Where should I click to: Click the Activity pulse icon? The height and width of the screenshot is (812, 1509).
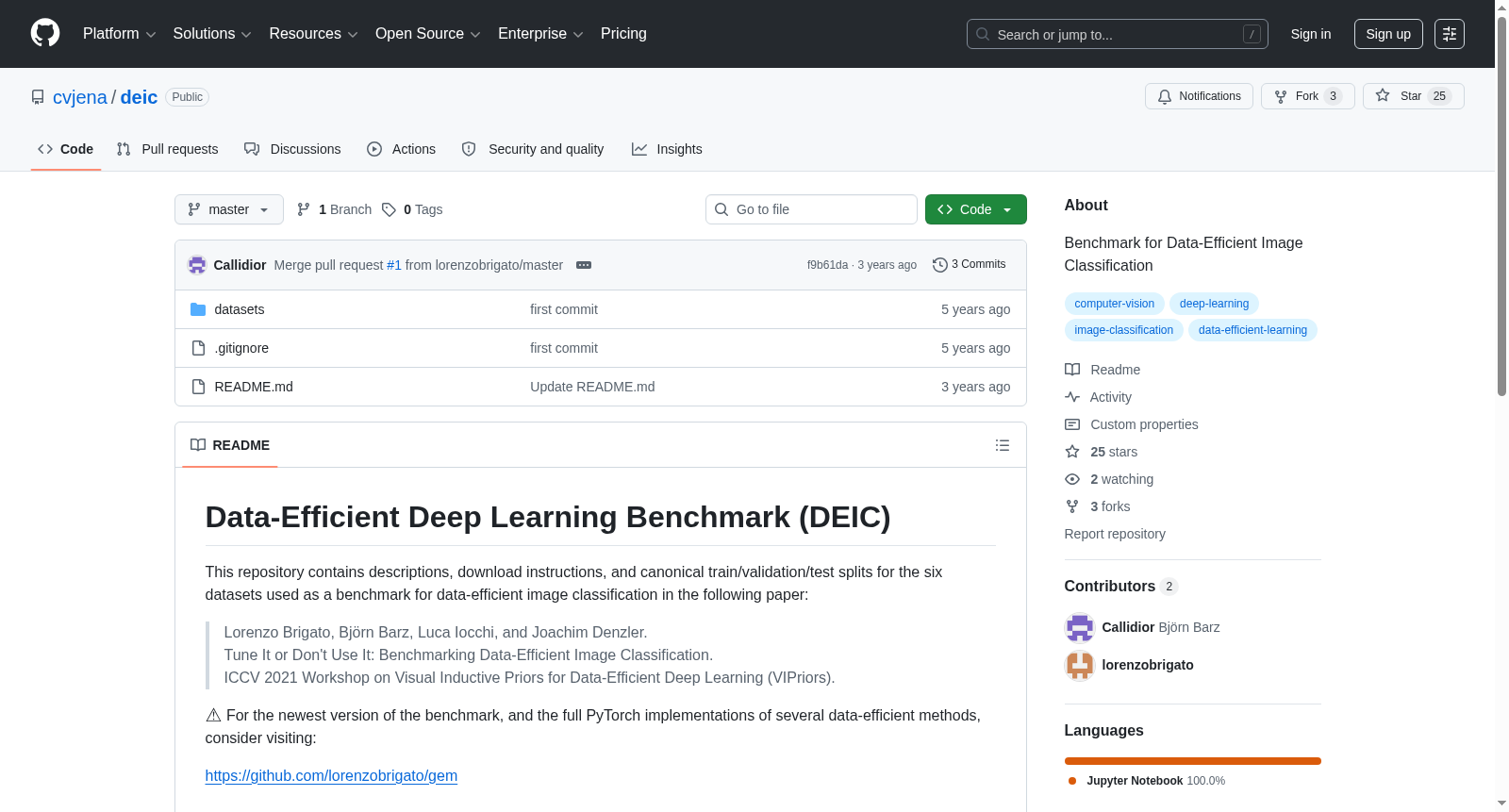click(1072, 397)
